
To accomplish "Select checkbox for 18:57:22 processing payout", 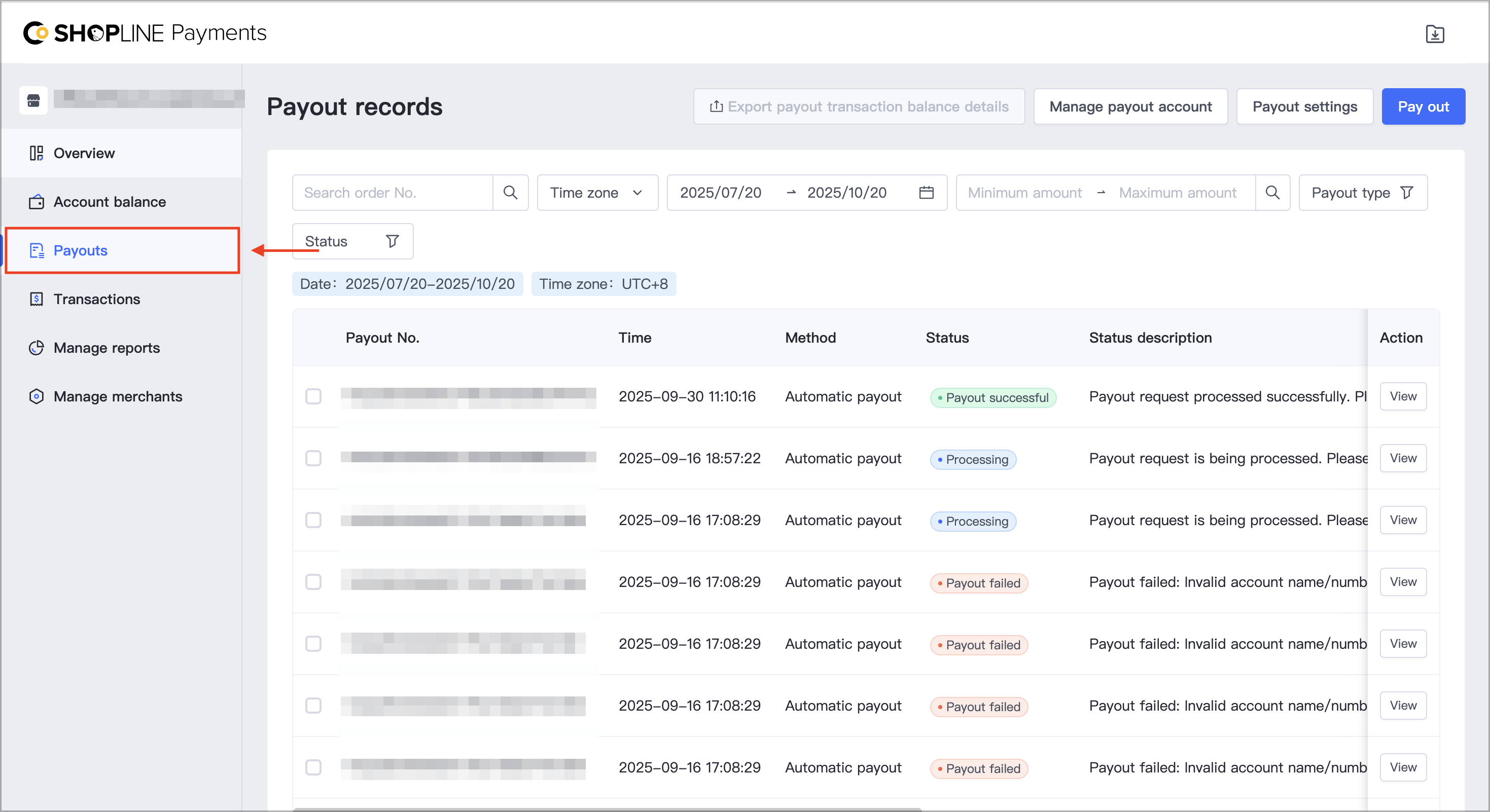I will pyautogui.click(x=313, y=458).
